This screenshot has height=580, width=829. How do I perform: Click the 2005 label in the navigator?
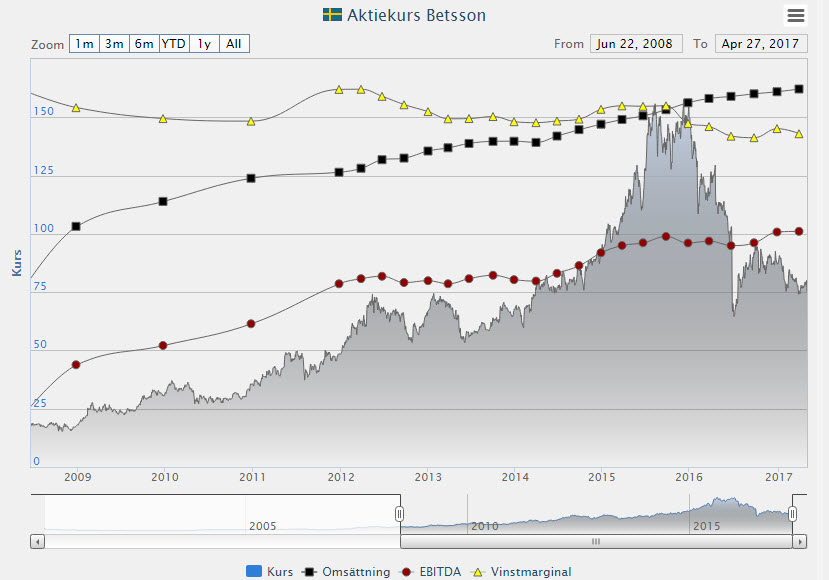263,526
